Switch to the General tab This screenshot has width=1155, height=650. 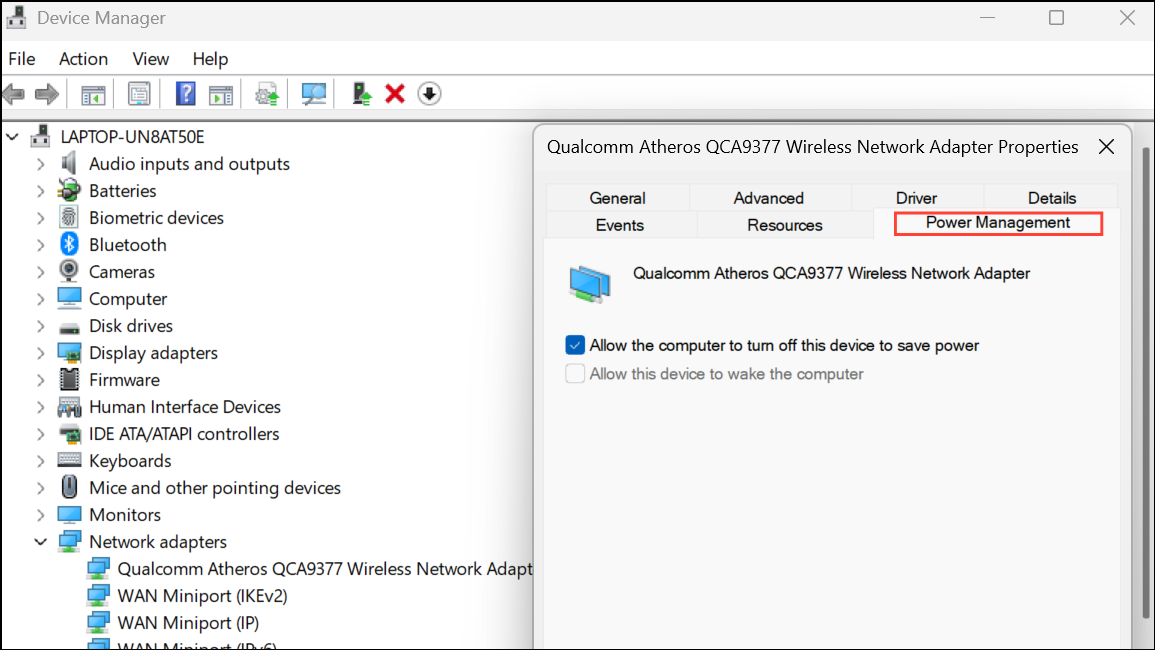[617, 198]
